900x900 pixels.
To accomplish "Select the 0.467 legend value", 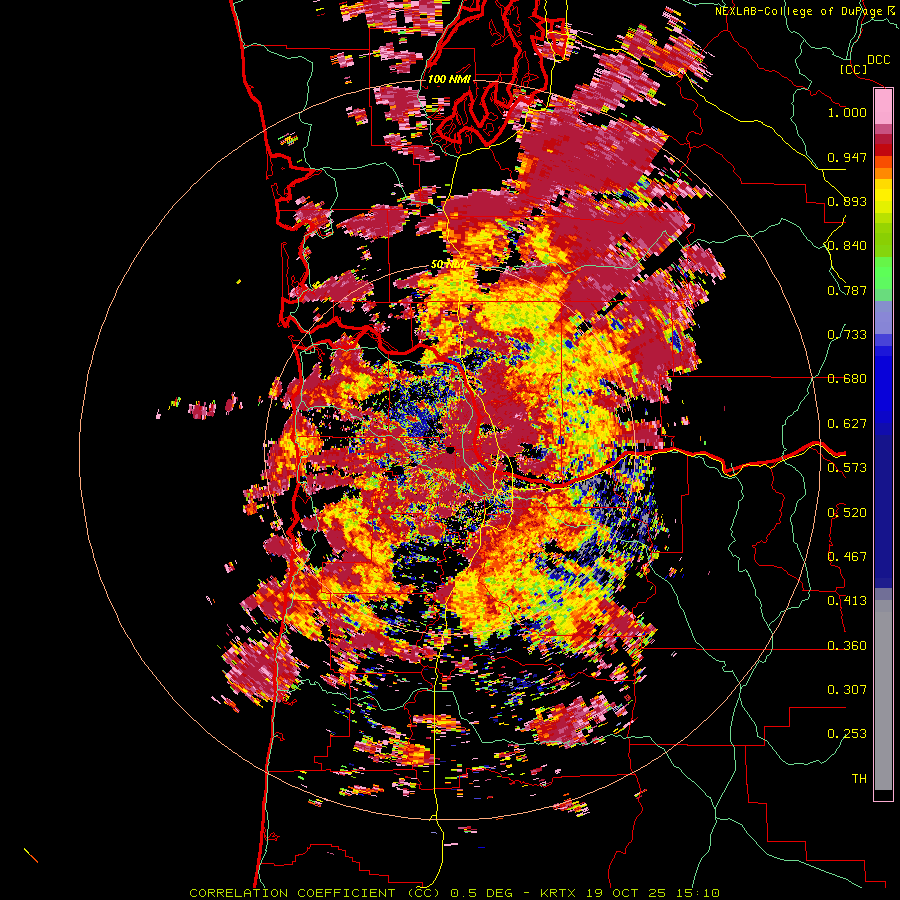I will click(x=847, y=557).
